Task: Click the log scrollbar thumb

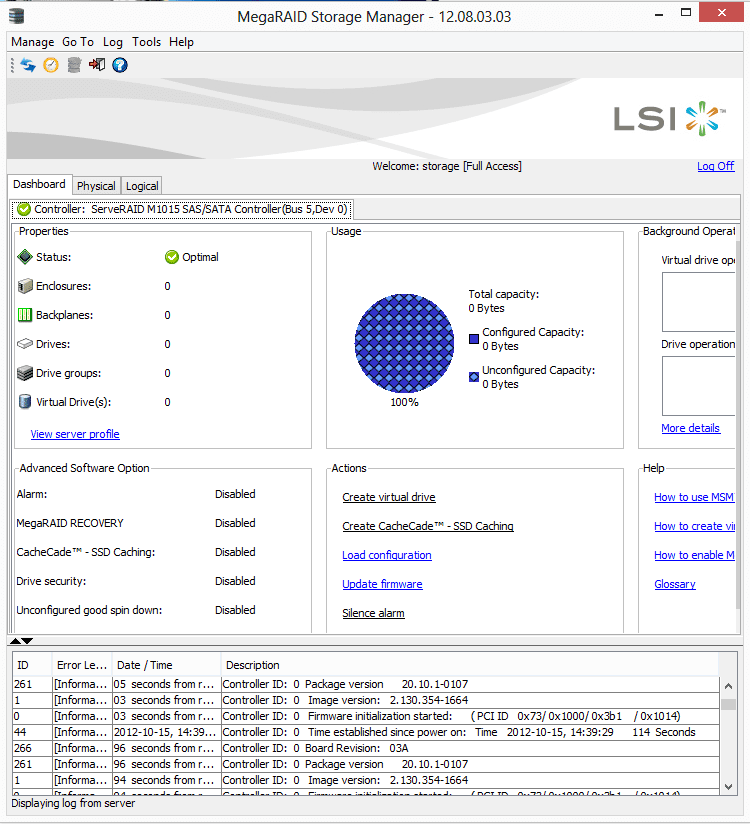Action: 728,704
